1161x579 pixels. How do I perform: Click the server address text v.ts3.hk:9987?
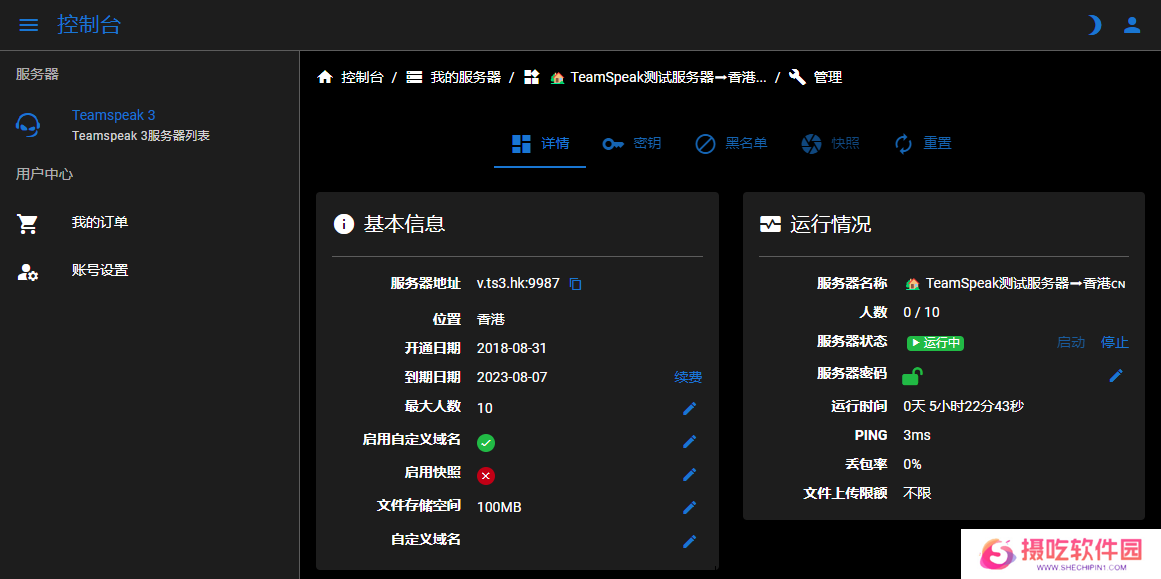click(x=518, y=283)
